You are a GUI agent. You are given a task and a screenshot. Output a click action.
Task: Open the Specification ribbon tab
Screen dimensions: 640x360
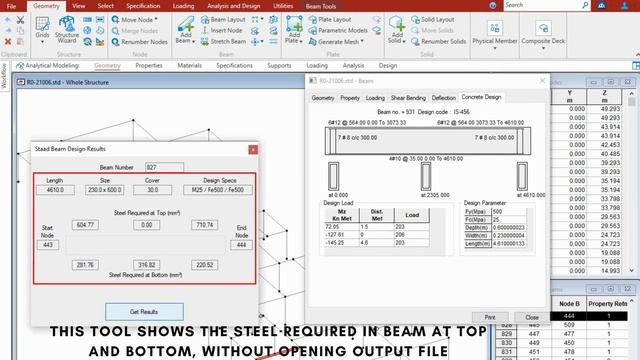[143, 6]
